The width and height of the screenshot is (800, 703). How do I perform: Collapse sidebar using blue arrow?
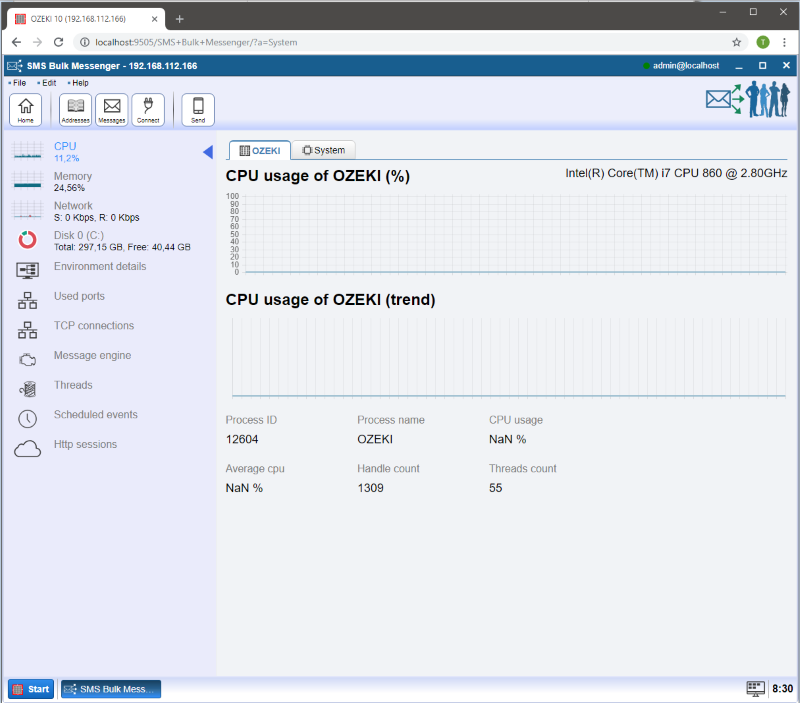pos(207,152)
